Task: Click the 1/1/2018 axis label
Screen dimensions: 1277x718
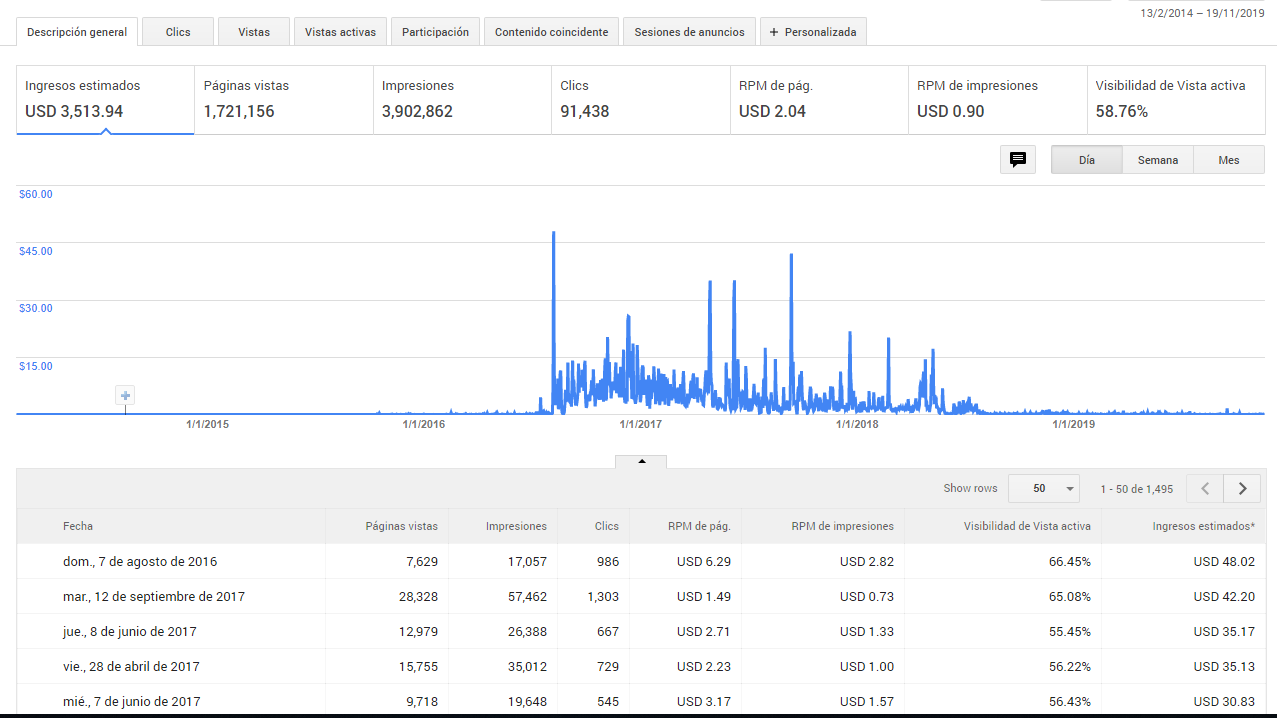Action: point(857,424)
